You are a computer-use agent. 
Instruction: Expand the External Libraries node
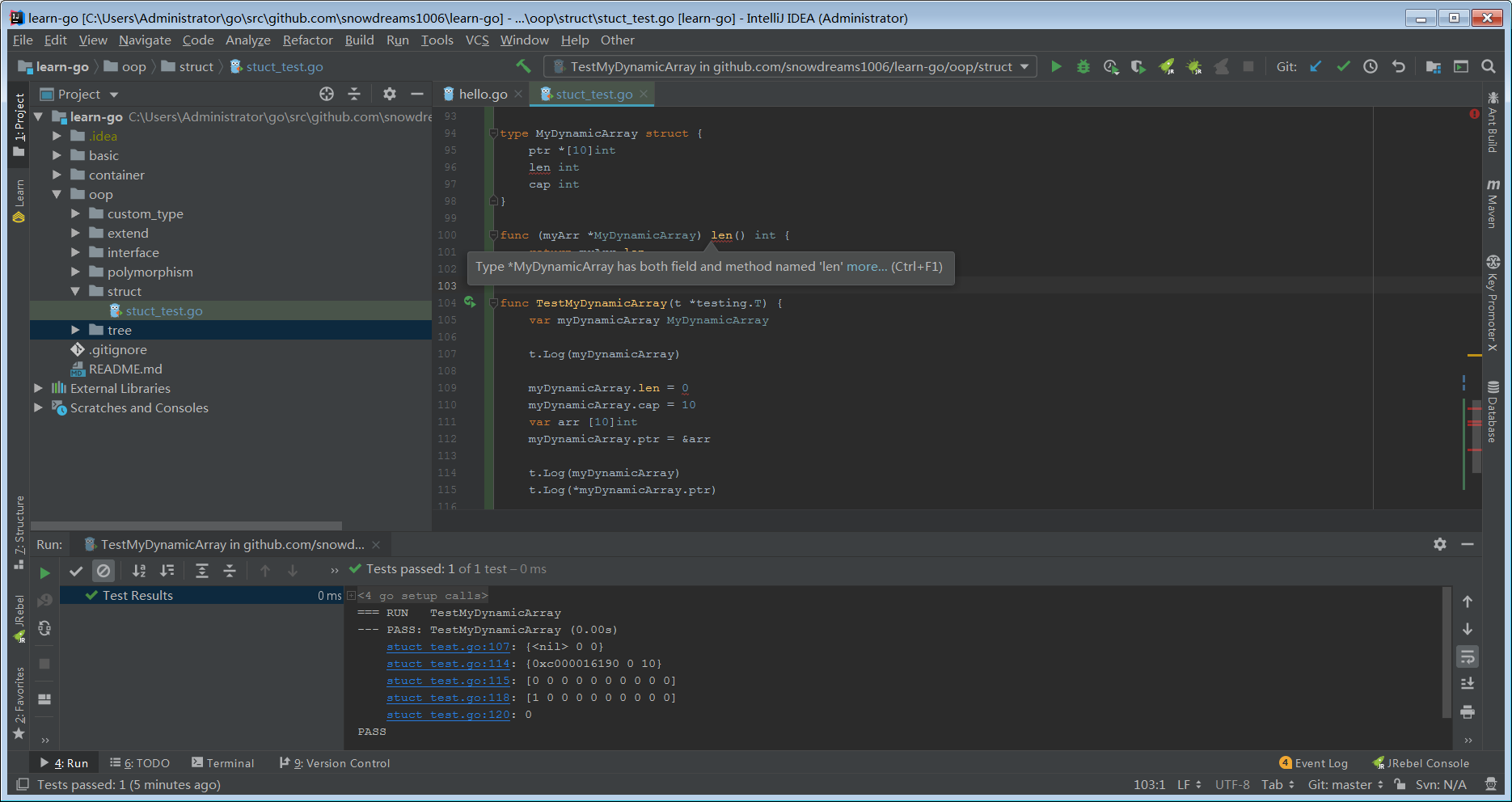[37, 388]
